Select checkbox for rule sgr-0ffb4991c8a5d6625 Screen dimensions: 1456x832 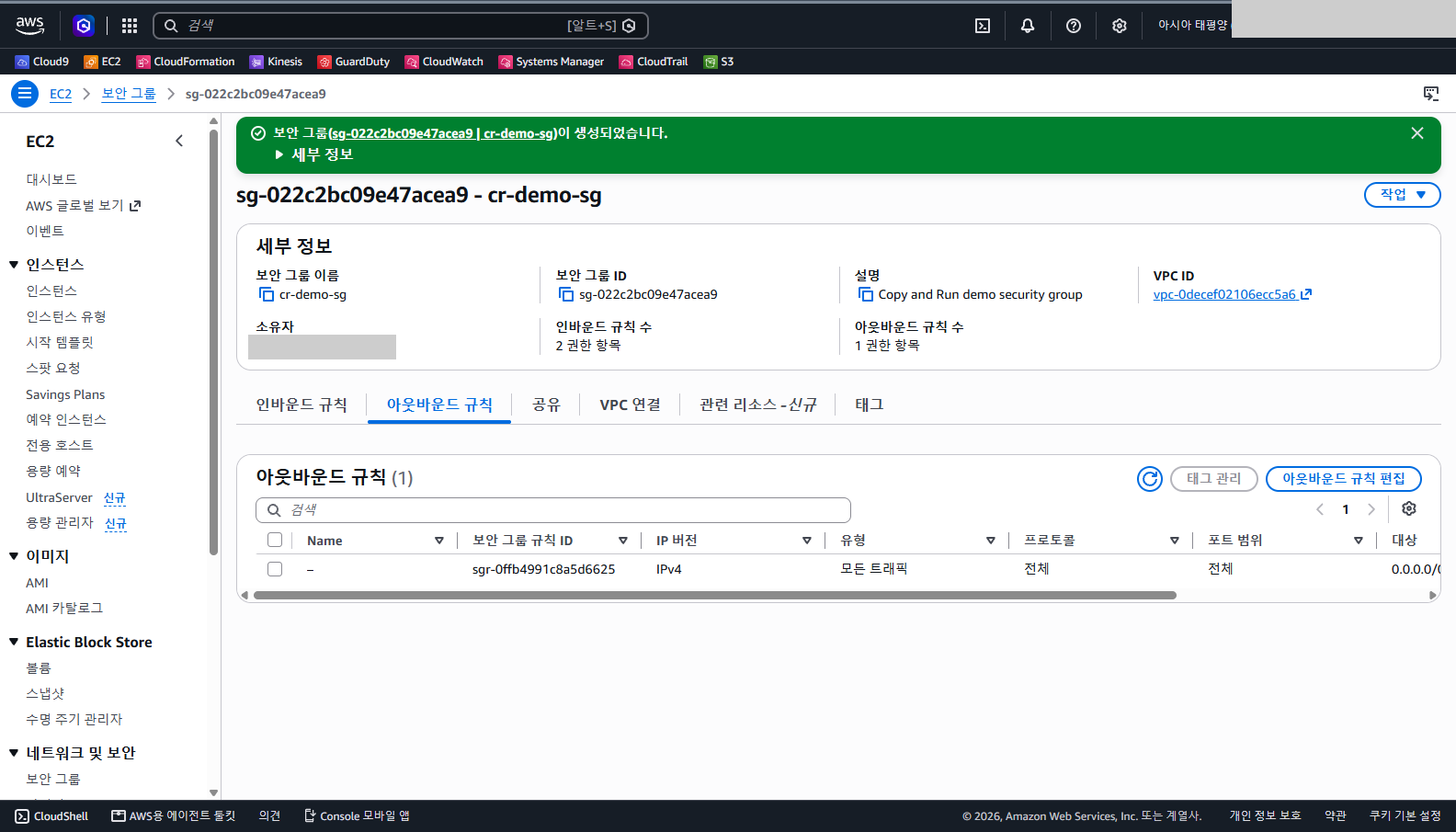tap(275, 569)
